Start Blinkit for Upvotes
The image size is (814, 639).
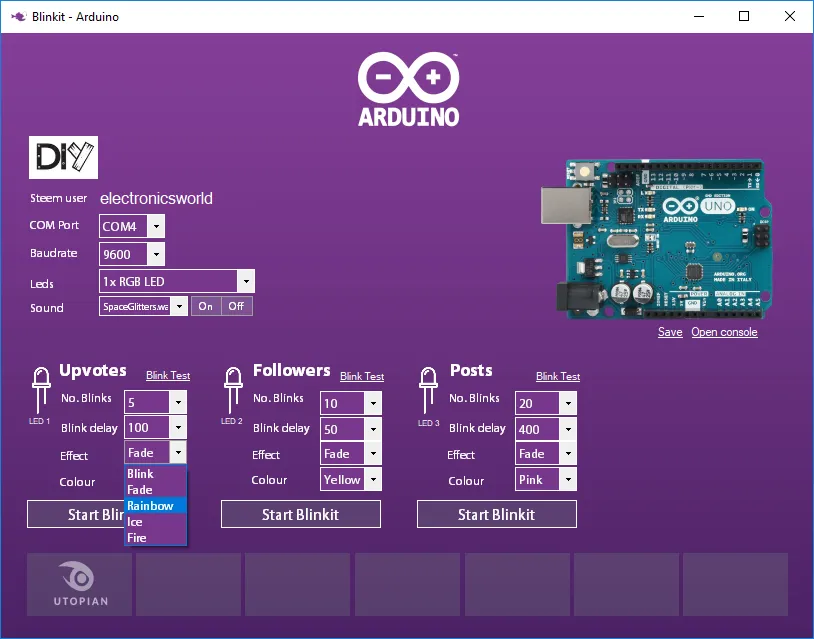tap(76, 514)
